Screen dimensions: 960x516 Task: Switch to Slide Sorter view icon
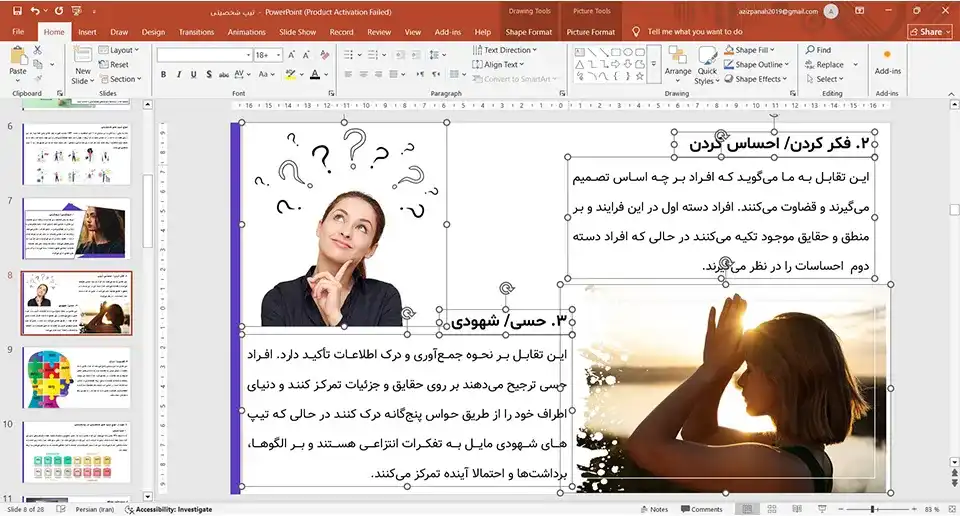click(x=772, y=509)
